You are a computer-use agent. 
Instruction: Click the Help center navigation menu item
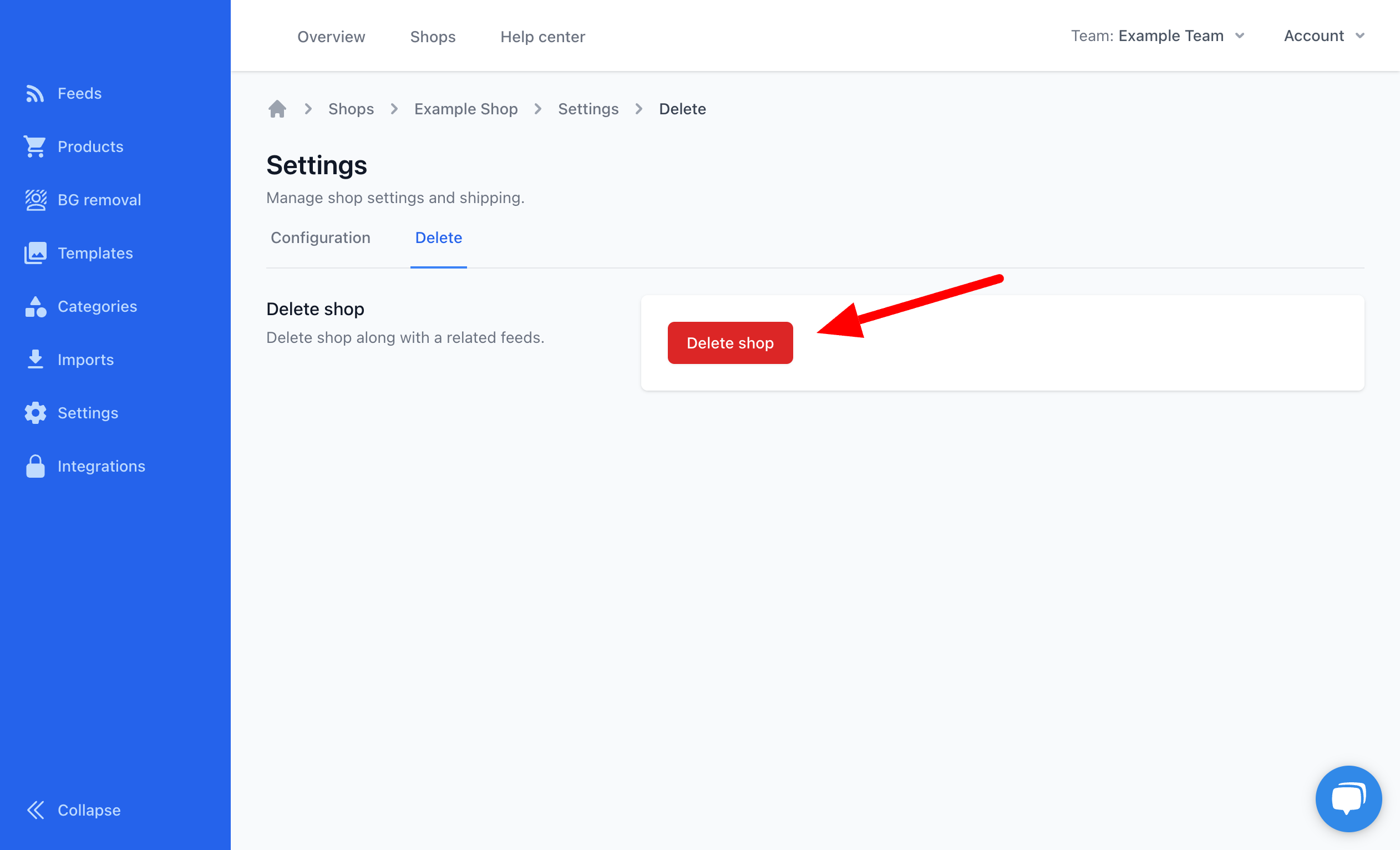pos(543,36)
